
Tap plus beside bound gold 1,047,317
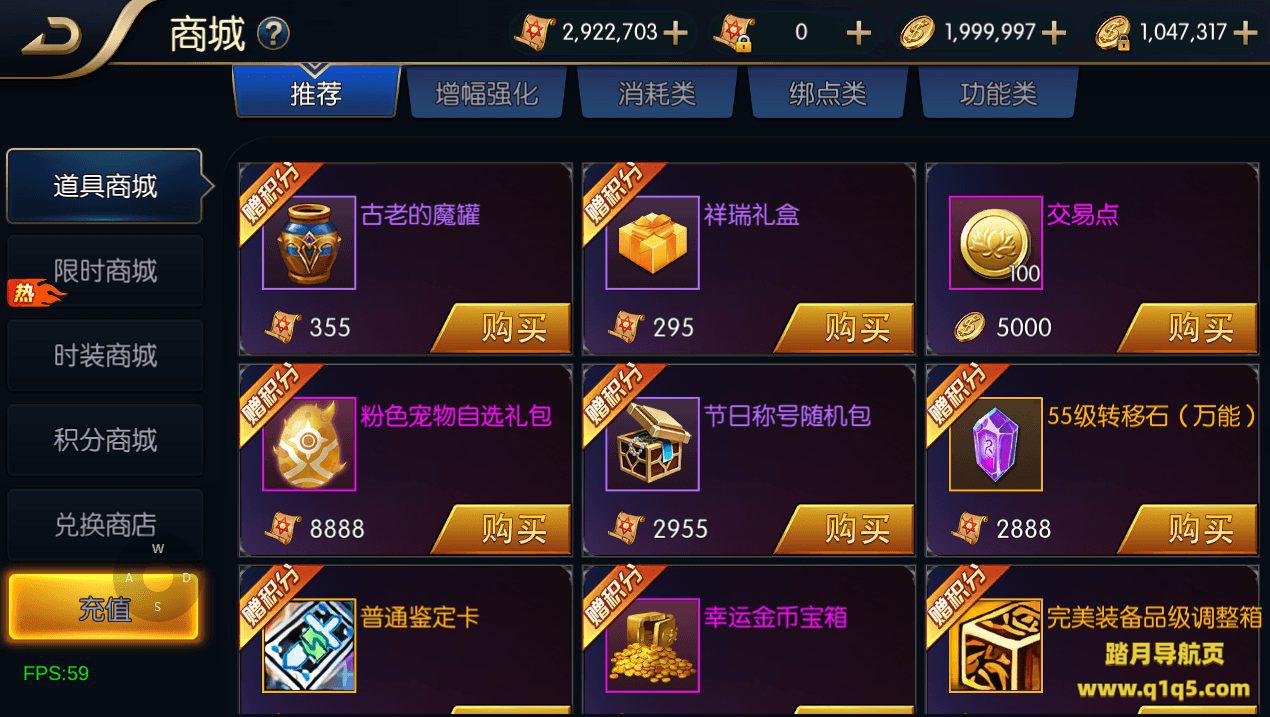pos(1245,33)
